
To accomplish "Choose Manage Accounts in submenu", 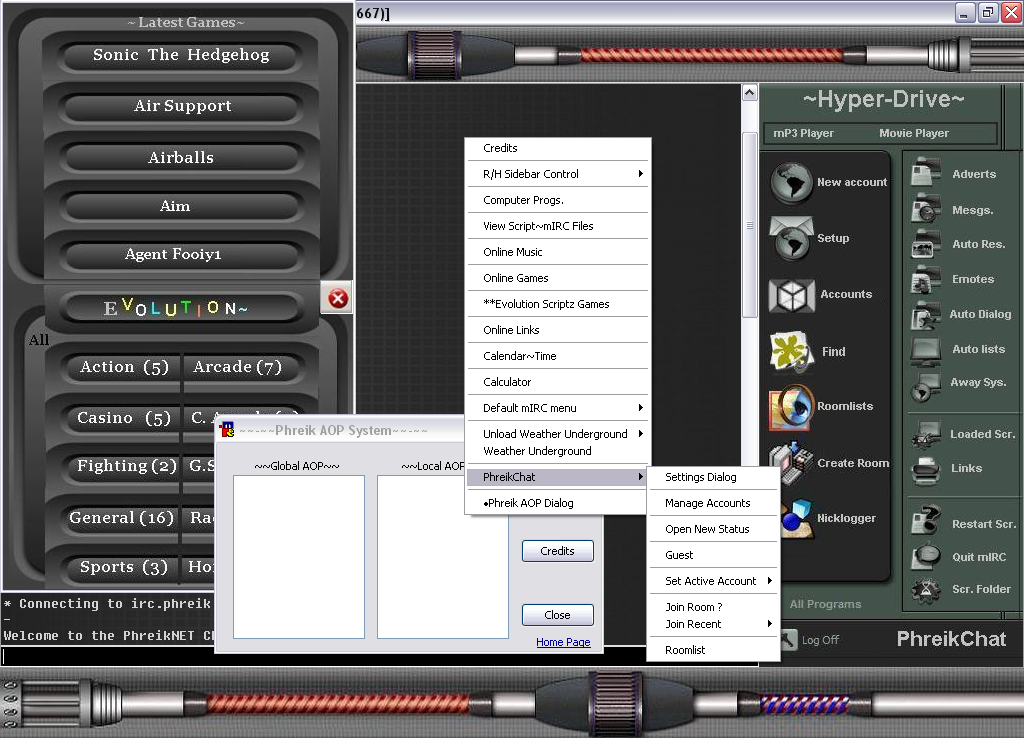I will (713, 503).
